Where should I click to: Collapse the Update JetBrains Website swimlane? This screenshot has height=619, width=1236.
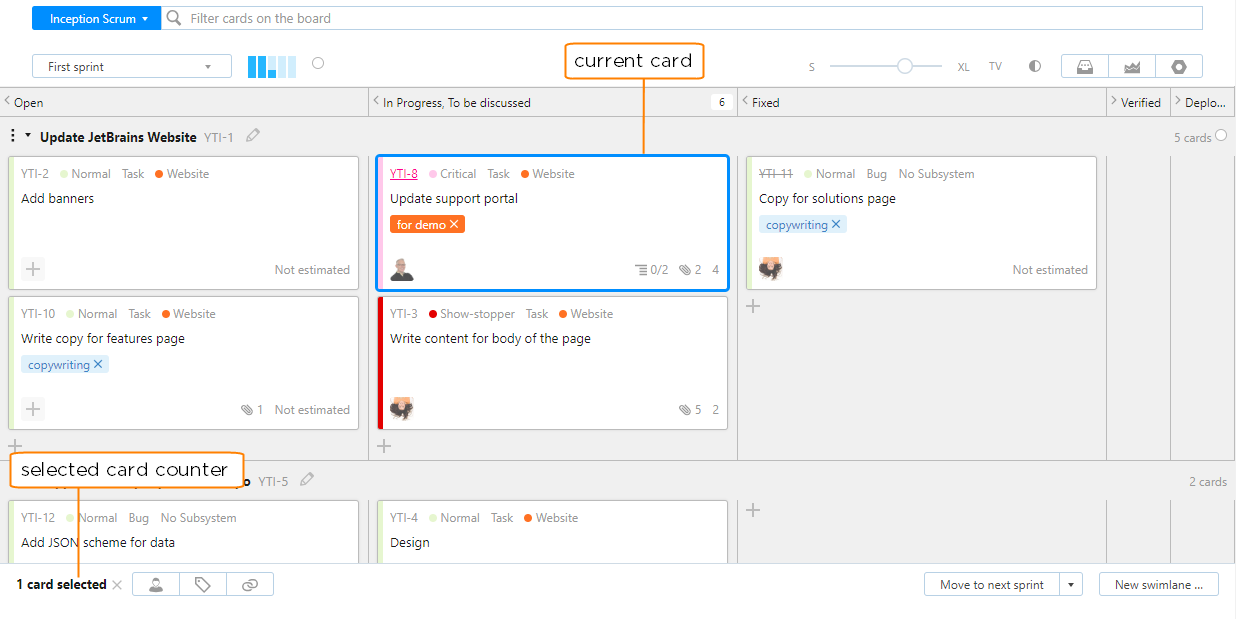pos(28,136)
